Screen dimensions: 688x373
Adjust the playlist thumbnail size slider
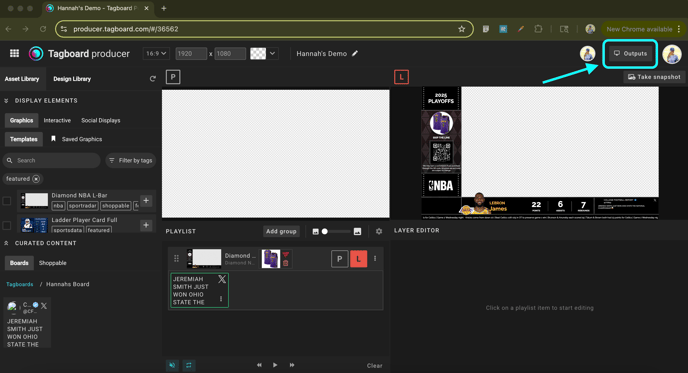click(x=336, y=231)
